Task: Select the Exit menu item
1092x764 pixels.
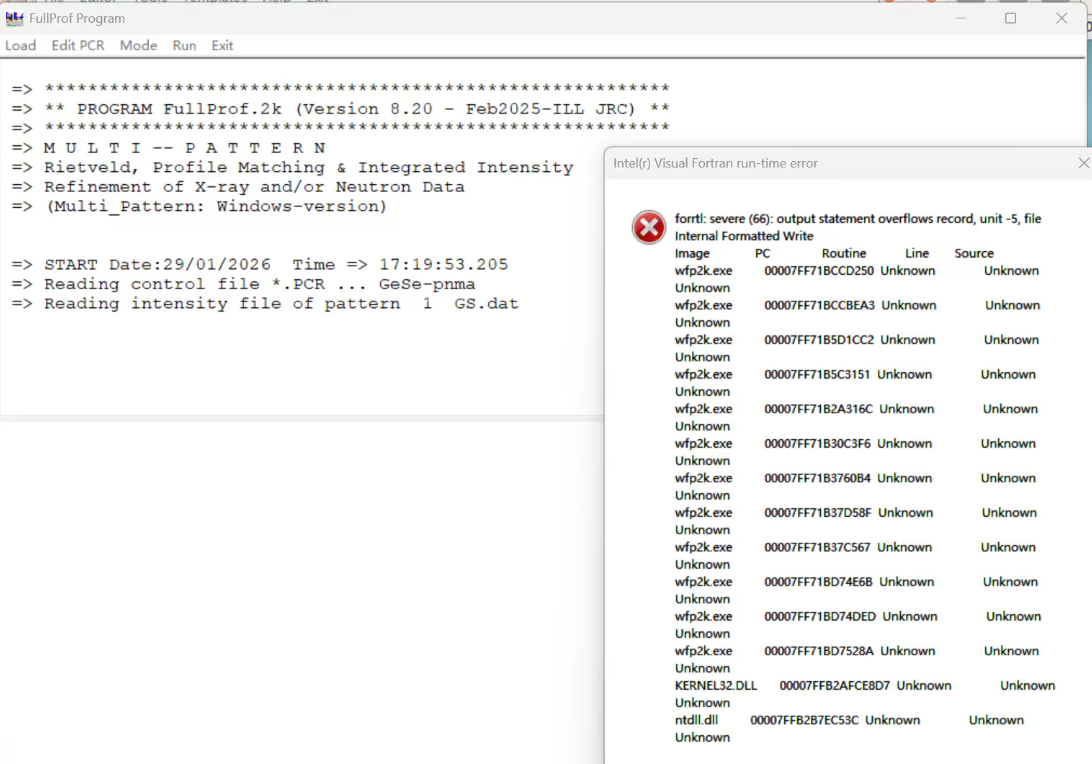Action: (x=222, y=45)
